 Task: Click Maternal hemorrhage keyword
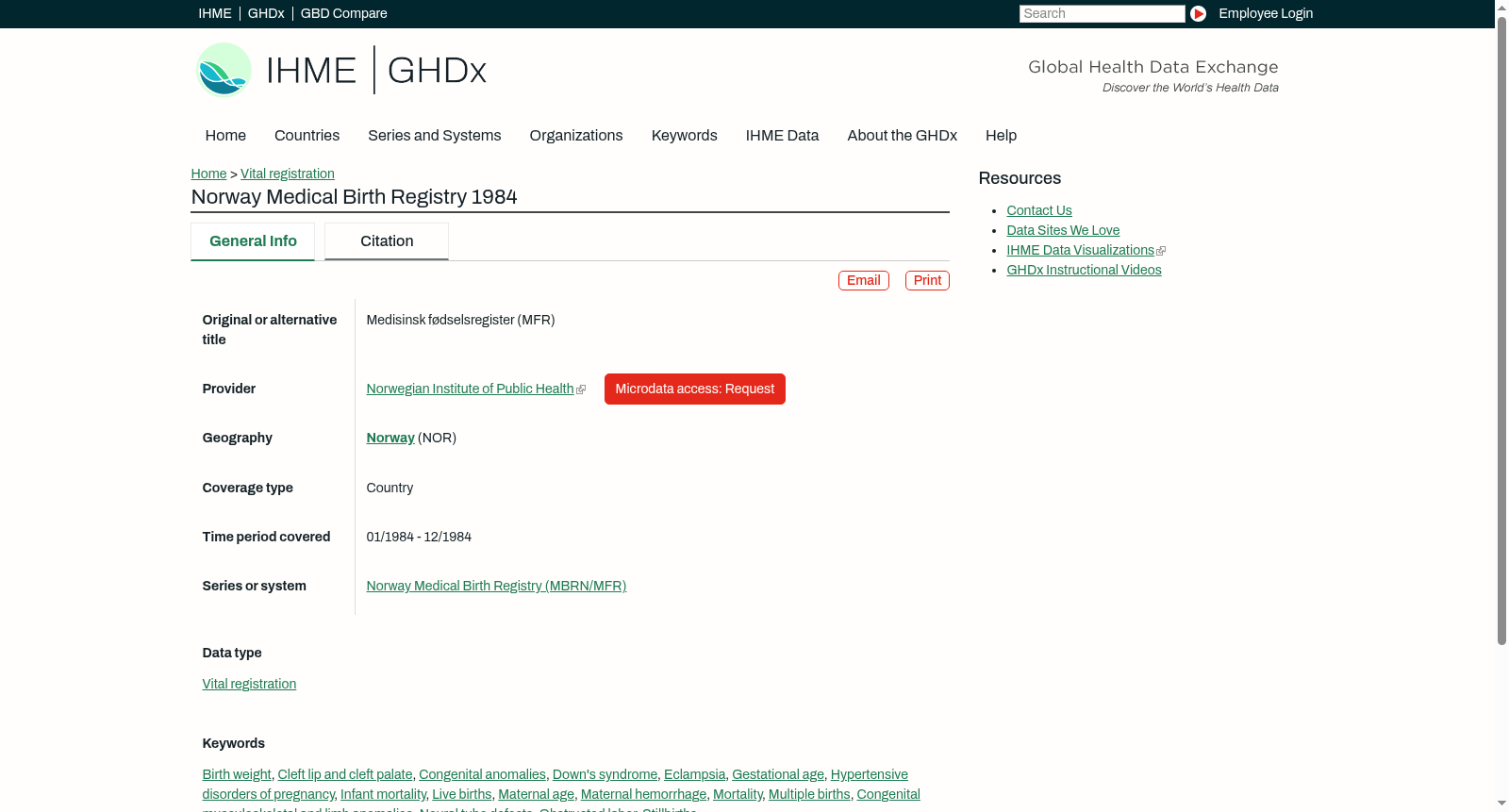pyautogui.click(x=643, y=795)
